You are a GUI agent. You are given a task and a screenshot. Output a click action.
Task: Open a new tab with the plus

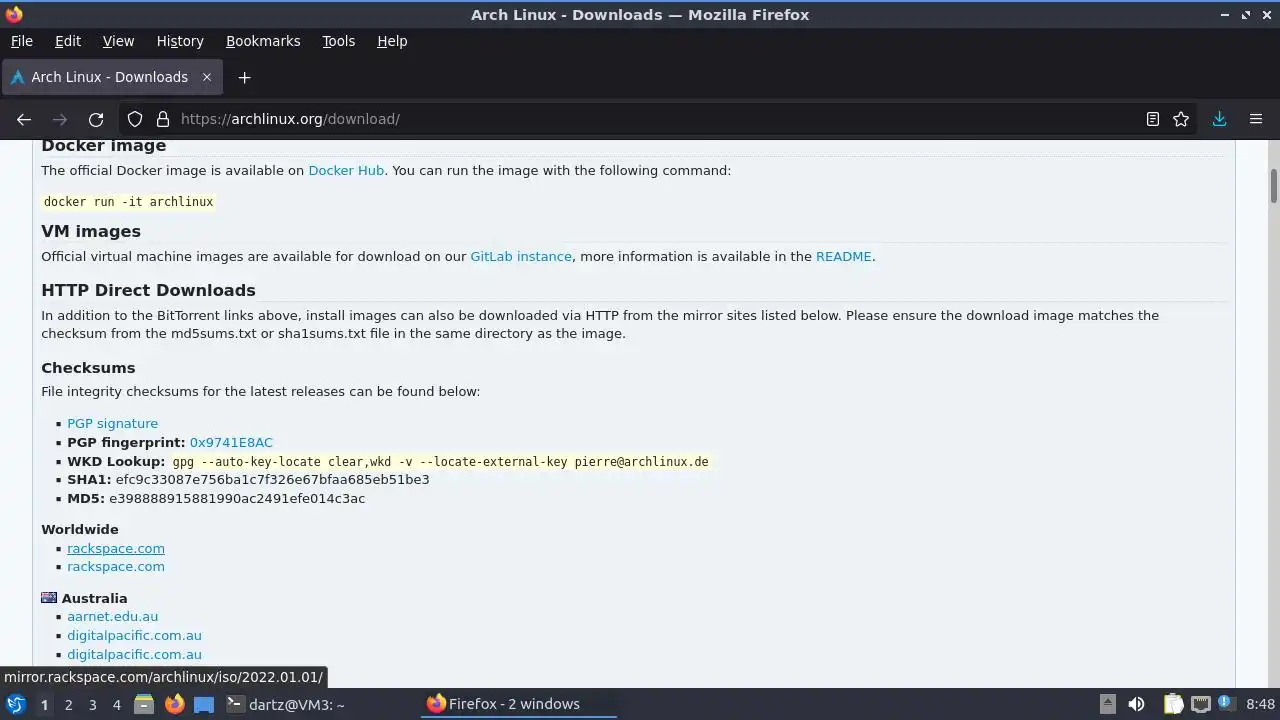[244, 77]
